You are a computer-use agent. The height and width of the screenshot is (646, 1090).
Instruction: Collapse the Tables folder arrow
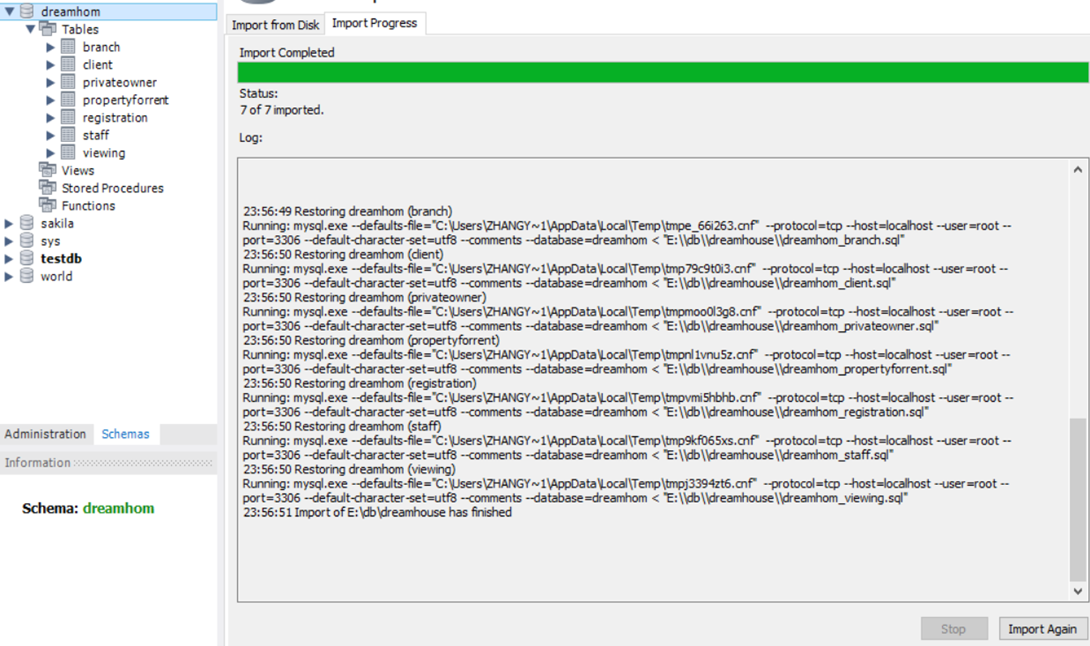[30, 29]
